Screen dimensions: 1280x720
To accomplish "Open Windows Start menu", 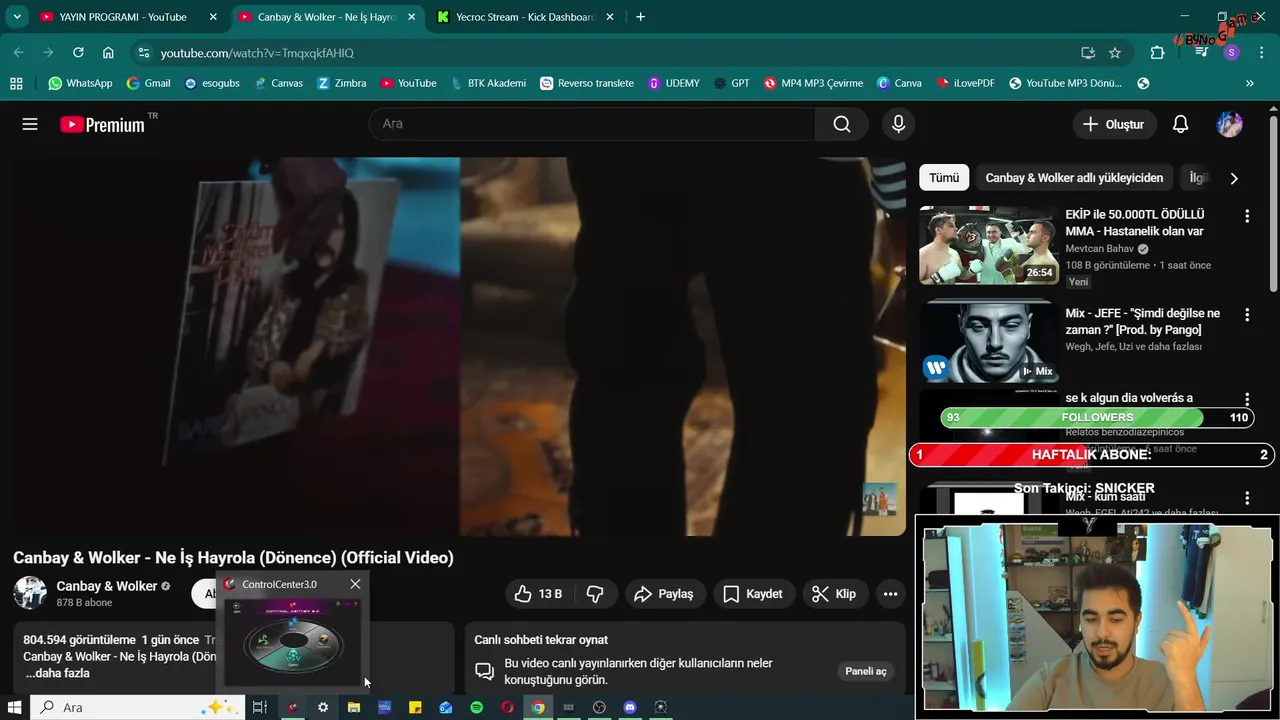I will 15,707.
